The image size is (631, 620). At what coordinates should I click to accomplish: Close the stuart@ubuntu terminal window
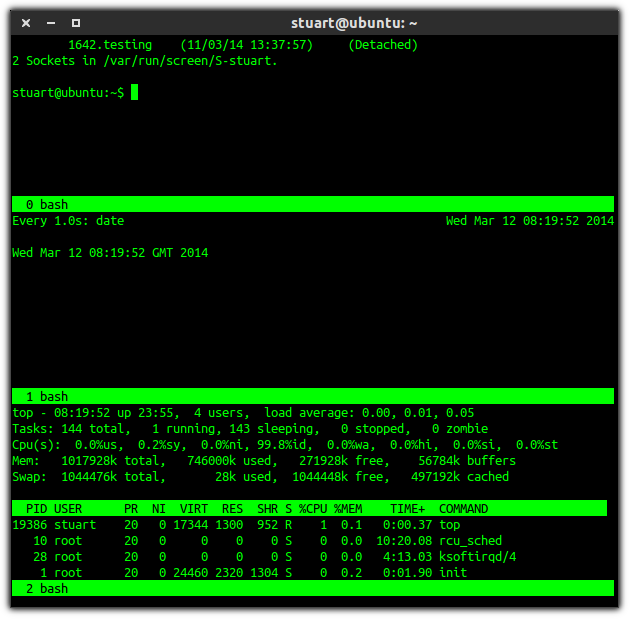pyautogui.click(x=26, y=23)
